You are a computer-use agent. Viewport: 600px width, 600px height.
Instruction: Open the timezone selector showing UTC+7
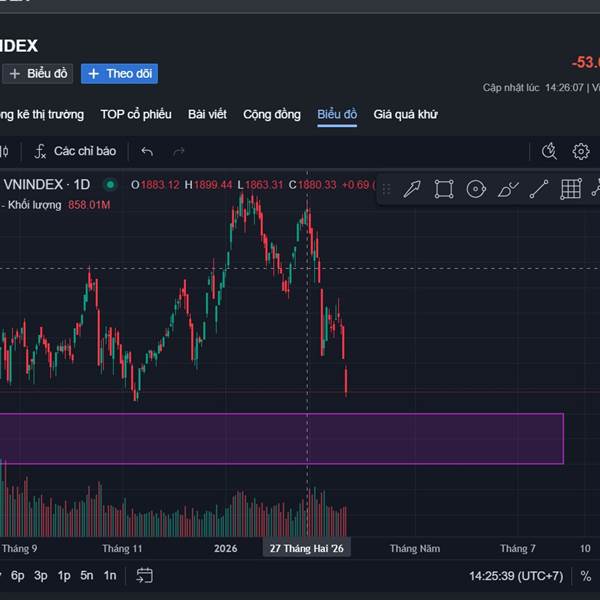tap(516, 575)
